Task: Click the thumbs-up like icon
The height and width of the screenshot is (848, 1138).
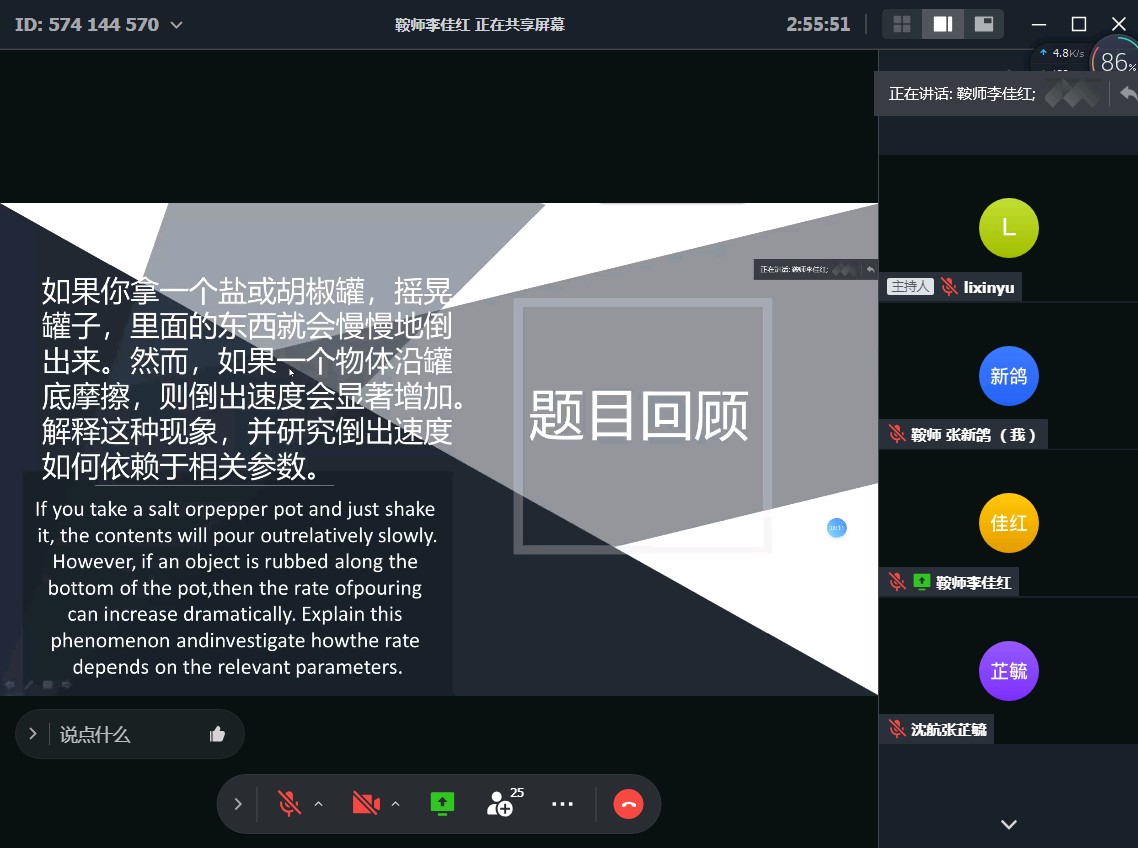Action: click(x=217, y=734)
